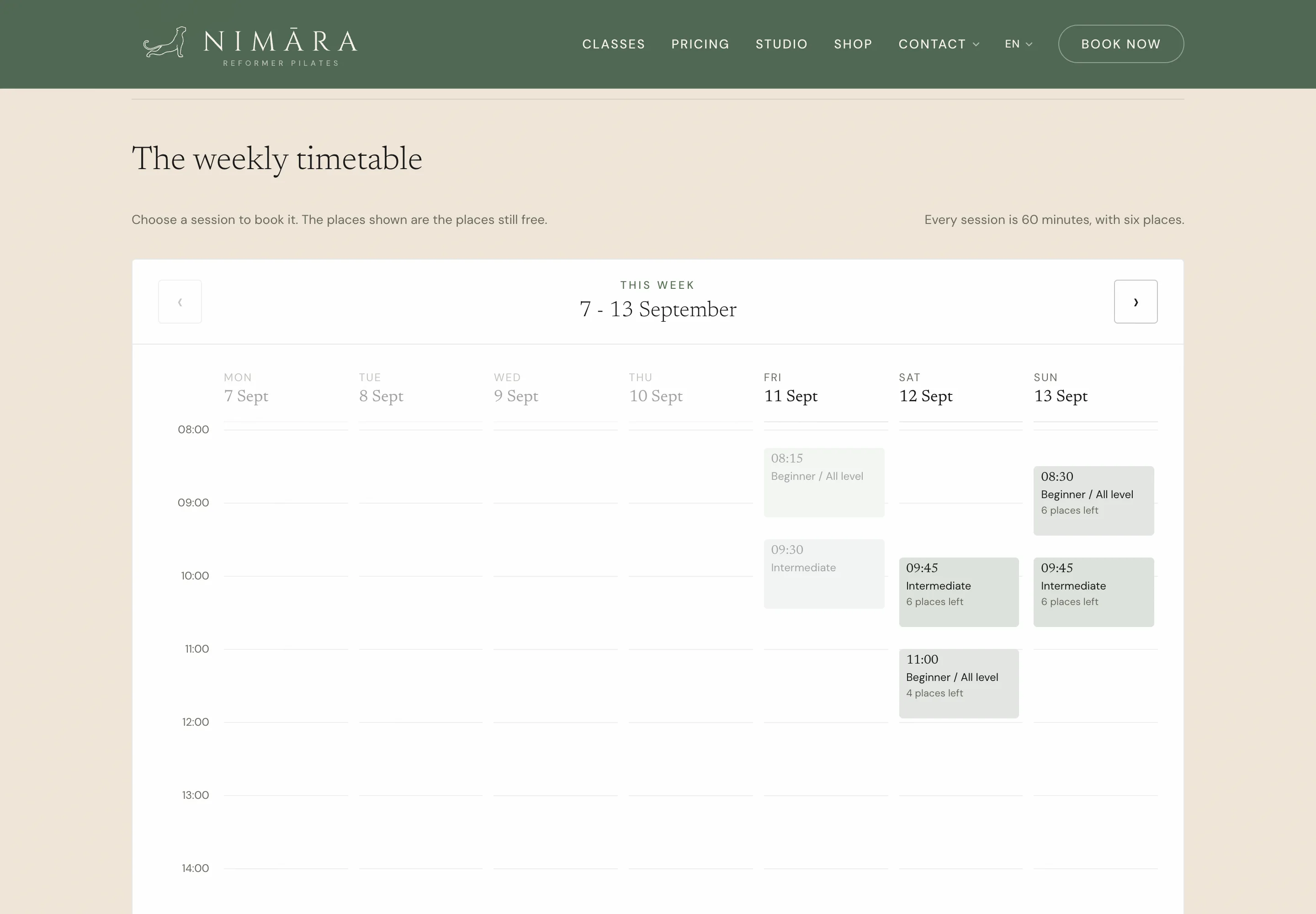Book Sunday 09:45 Intermediate session
1316x914 pixels.
pyautogui.click(x=1093, y=592)
